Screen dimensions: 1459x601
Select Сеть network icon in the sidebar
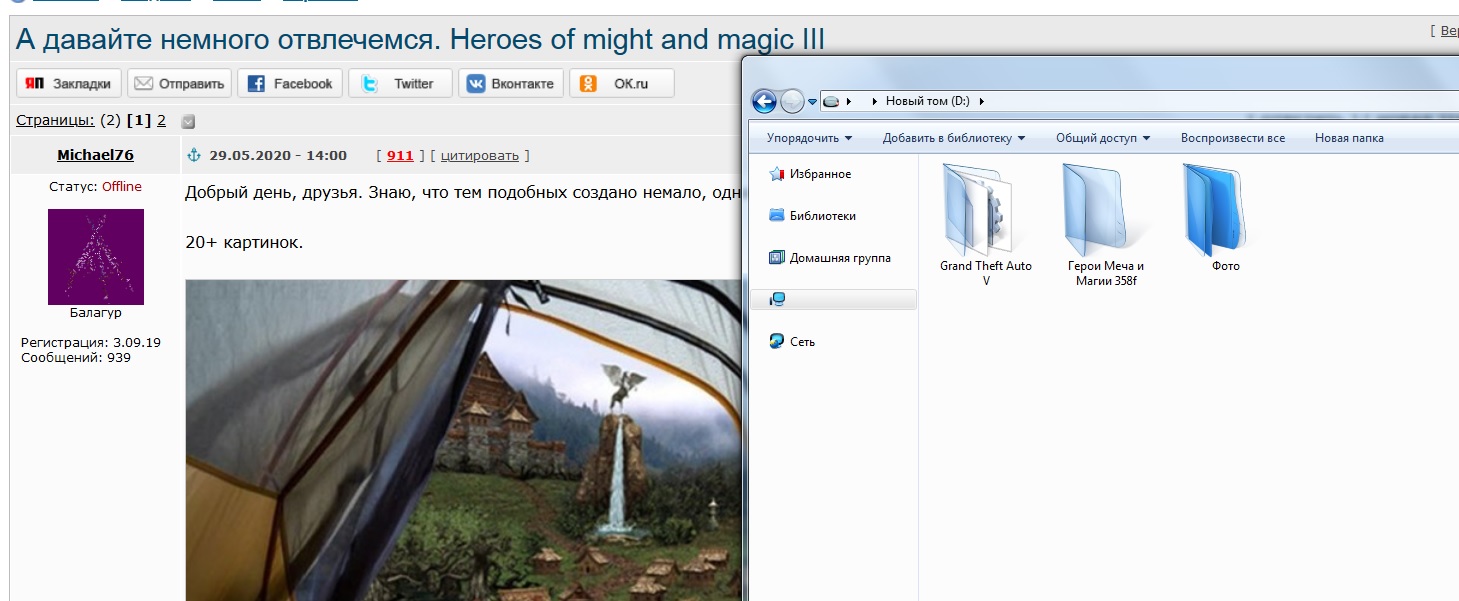tap(777, 341)
